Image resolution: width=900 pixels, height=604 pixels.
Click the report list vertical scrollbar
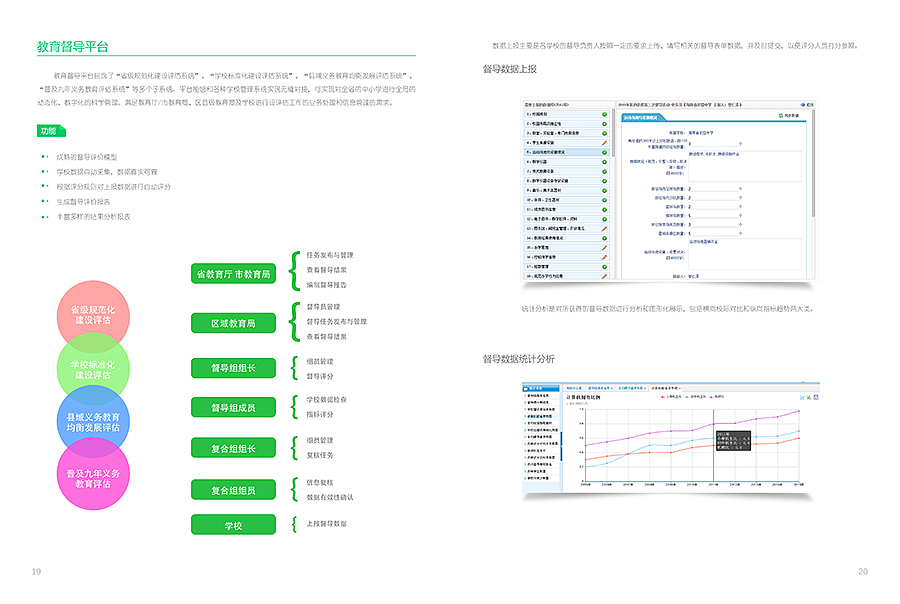tap(614, 132)
